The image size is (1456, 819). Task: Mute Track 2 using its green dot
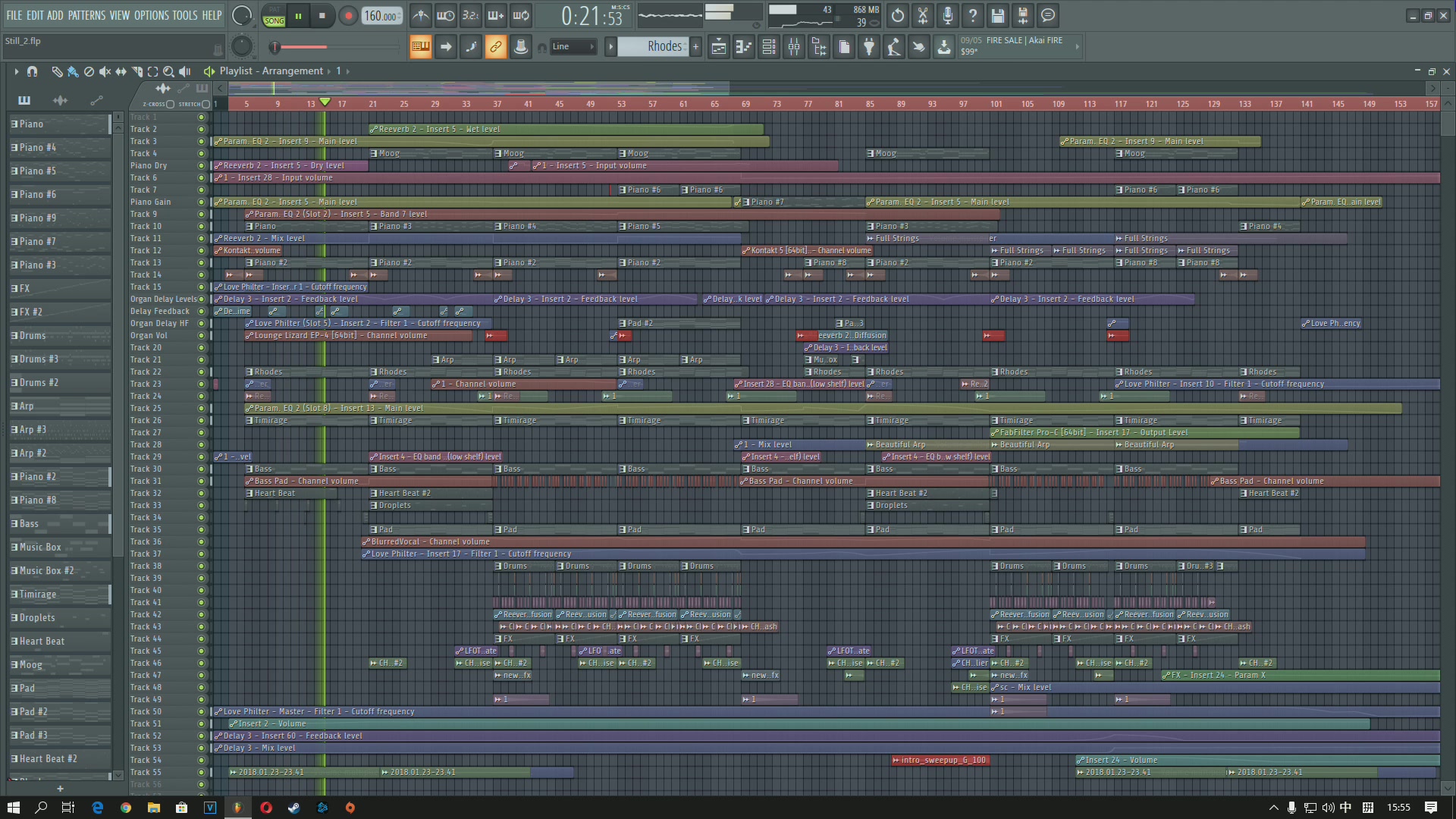201,129
